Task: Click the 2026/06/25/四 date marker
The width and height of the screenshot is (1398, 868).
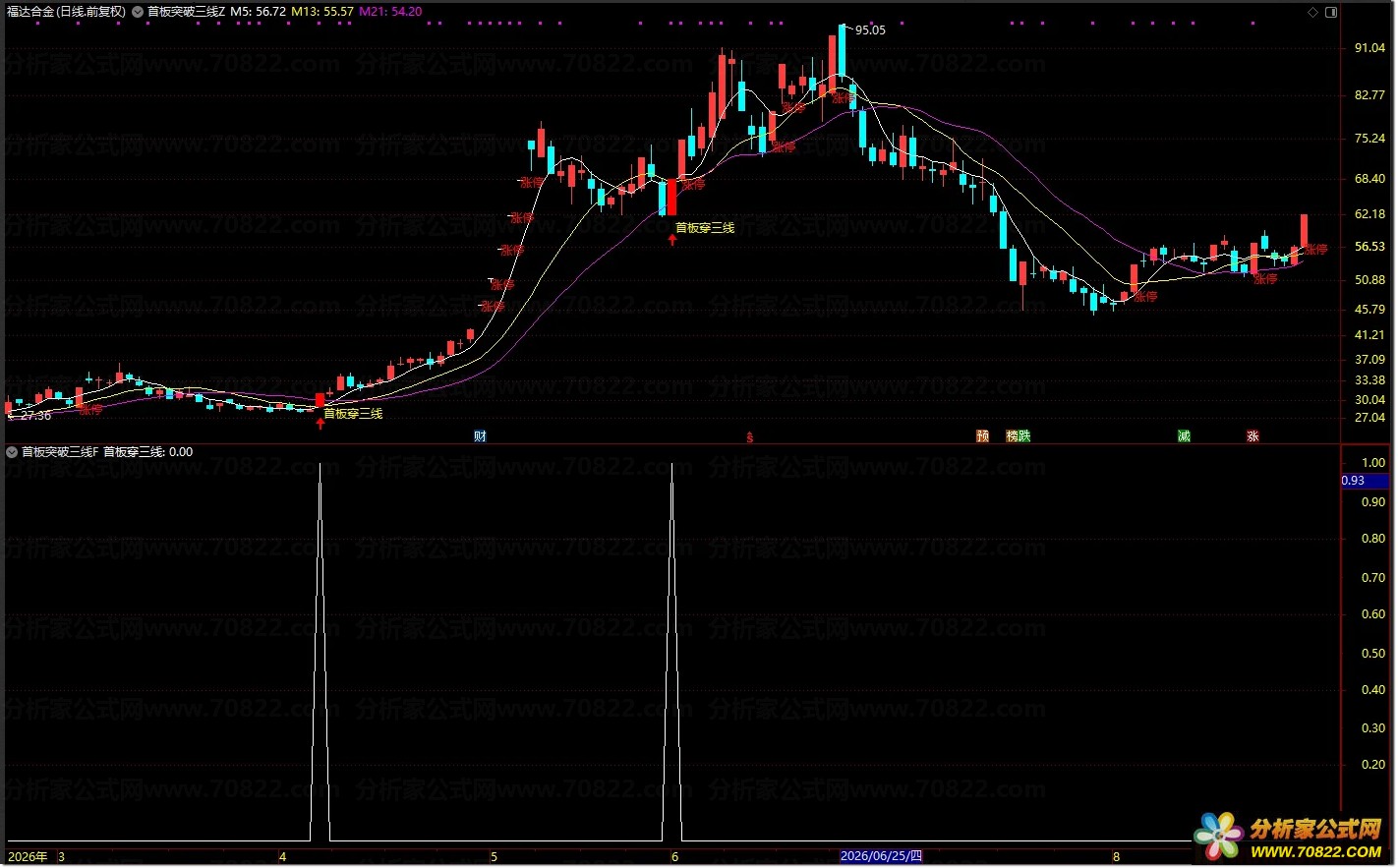Action: (x=881, y=856)
